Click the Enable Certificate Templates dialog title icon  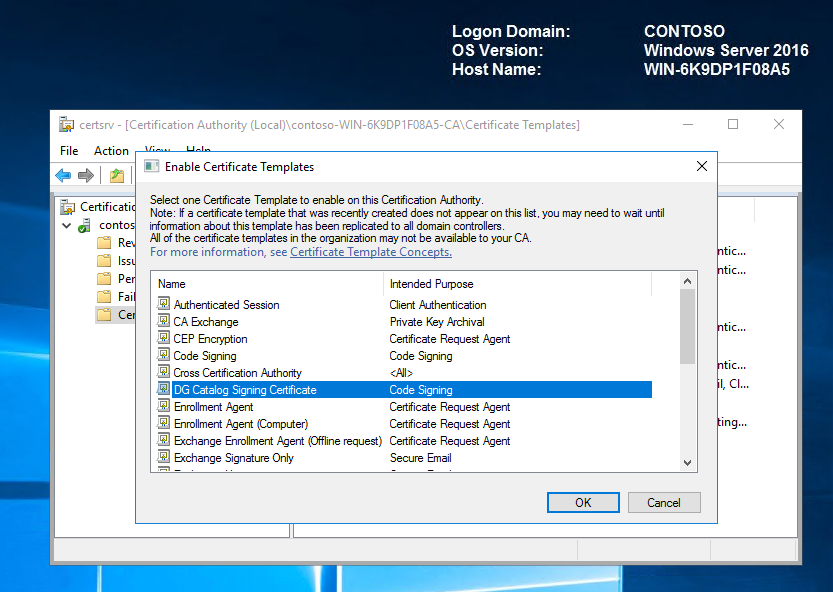tap(151, 166)
